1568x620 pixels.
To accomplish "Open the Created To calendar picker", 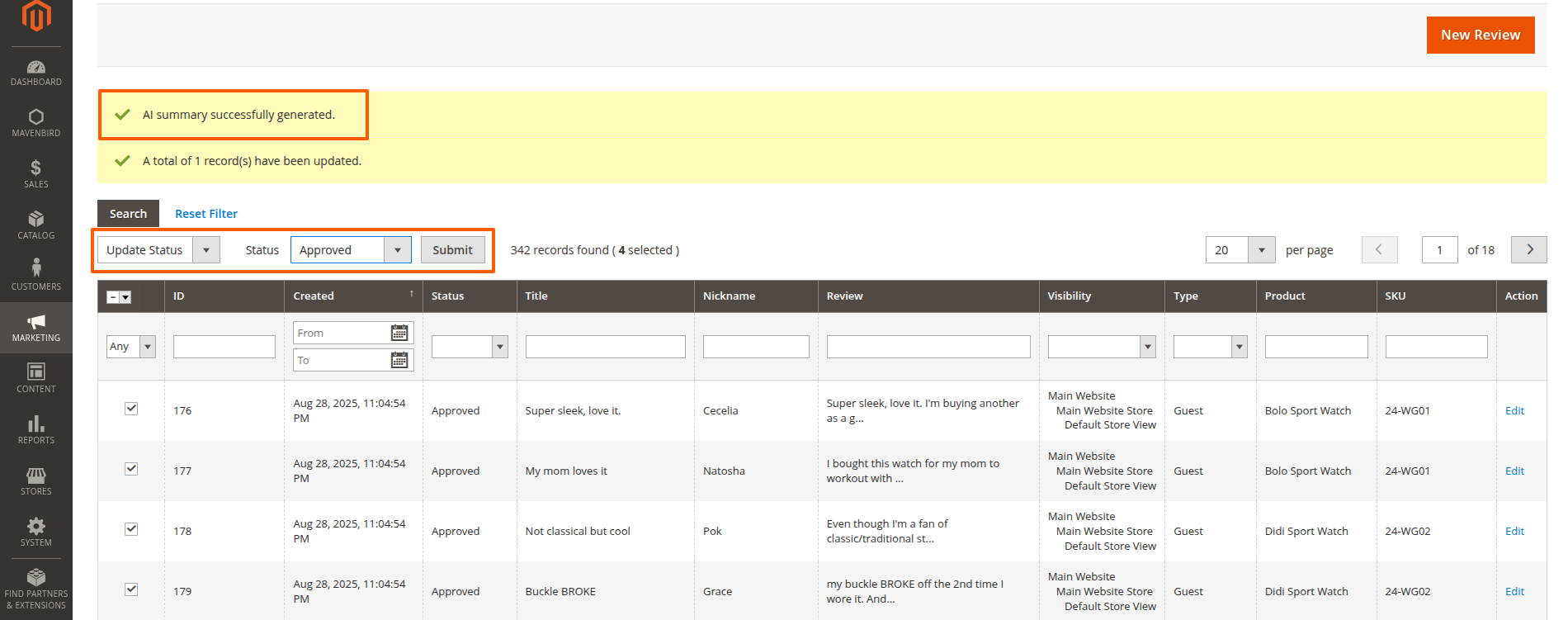I will pos(399,360).
